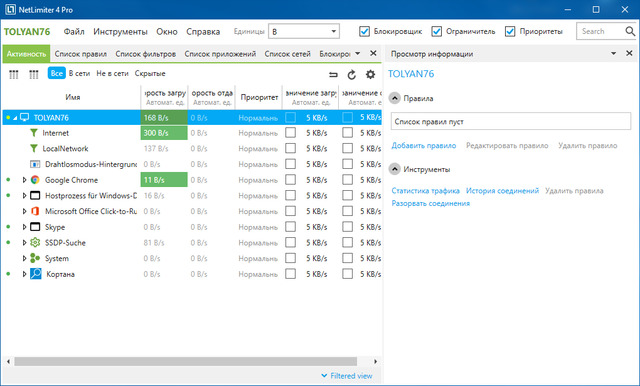This screenshot has height=386, width=640.
Task: Collapse the Инструменты section
Action: click(x=395, y=169)
